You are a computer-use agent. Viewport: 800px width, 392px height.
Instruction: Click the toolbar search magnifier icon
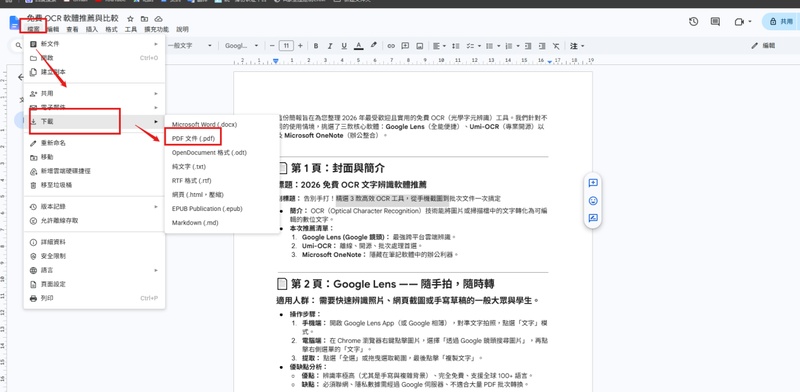(18, 46)
